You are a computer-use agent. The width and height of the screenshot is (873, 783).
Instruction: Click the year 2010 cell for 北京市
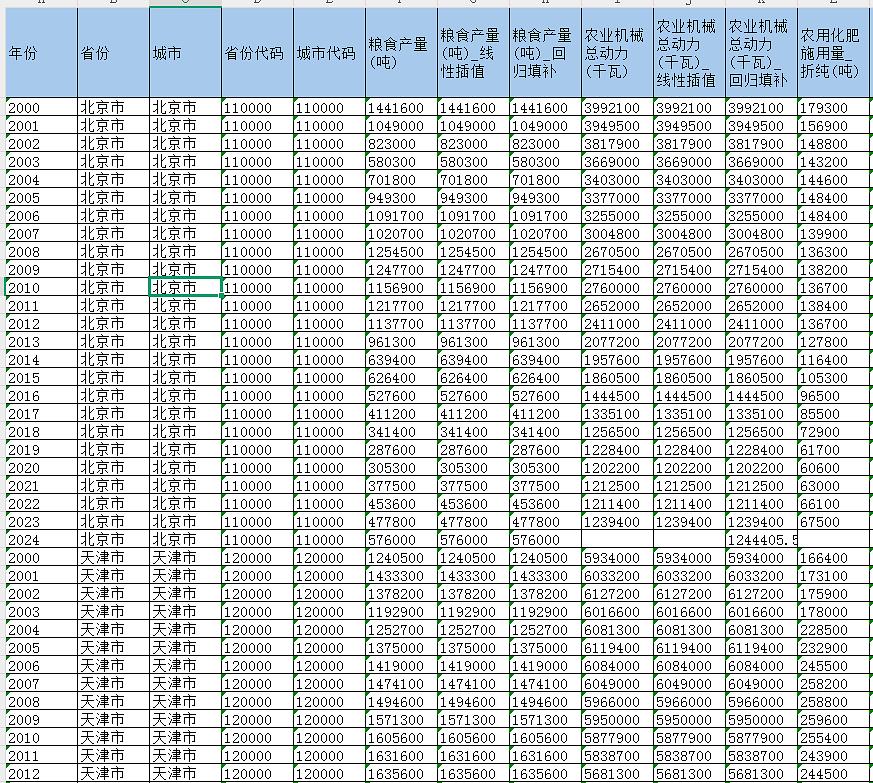[41, 287]
